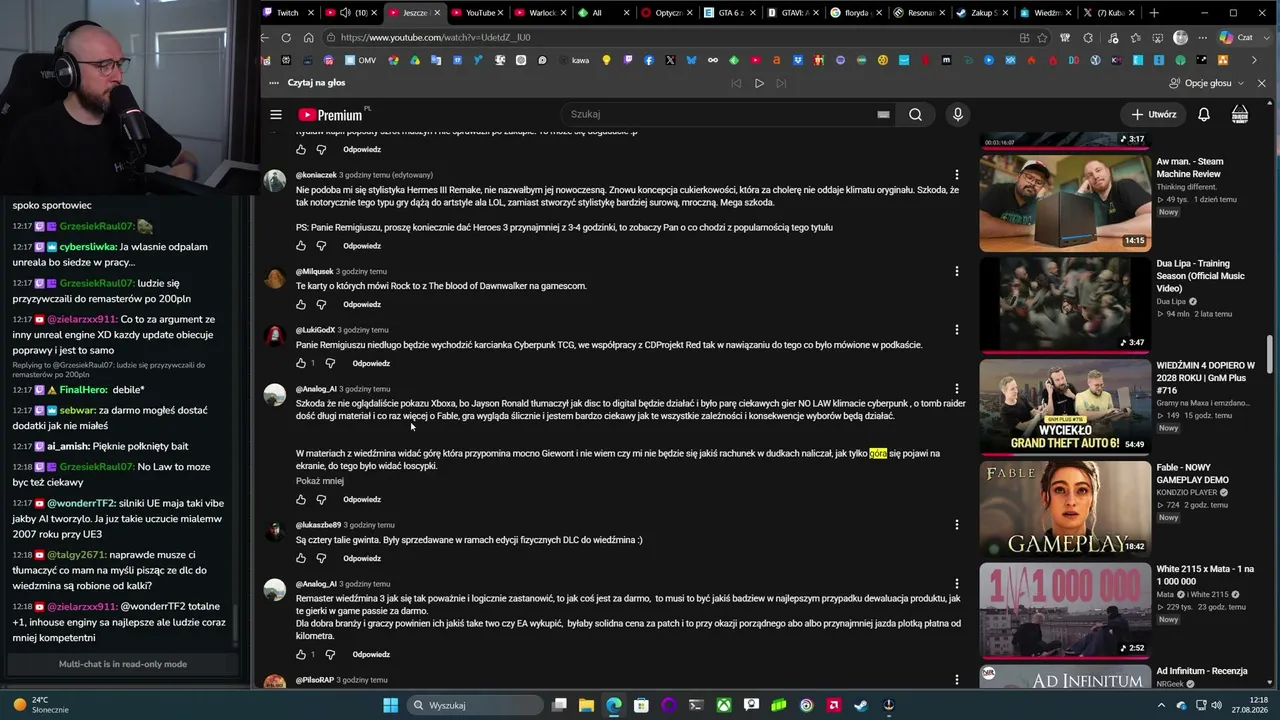Open Microsoft Edge from taskbar
1280x720 pixels.
click(x=613, y=705)
